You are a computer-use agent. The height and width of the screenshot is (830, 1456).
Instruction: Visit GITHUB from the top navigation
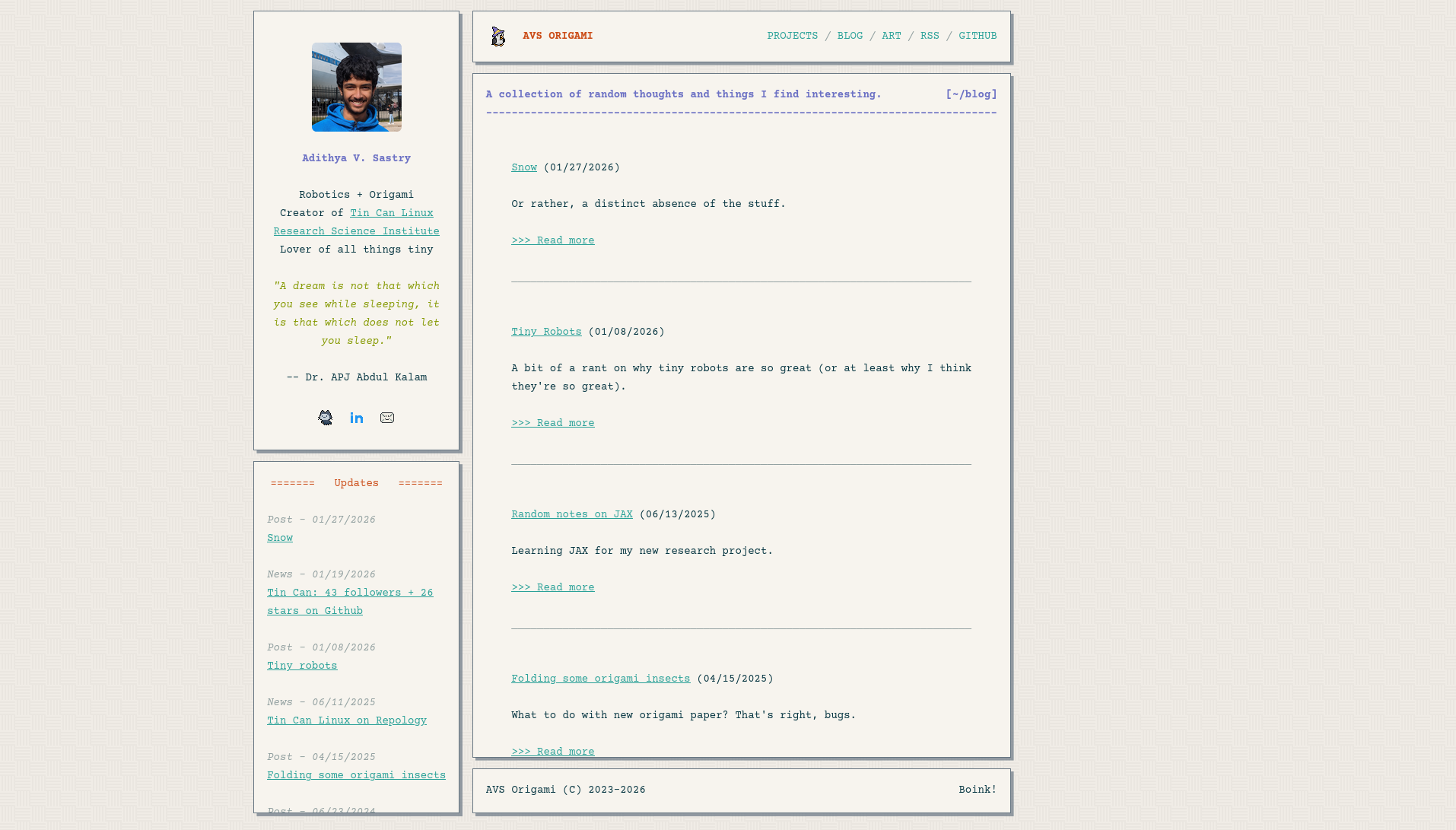pyautogui.click(x=978, y=36)
